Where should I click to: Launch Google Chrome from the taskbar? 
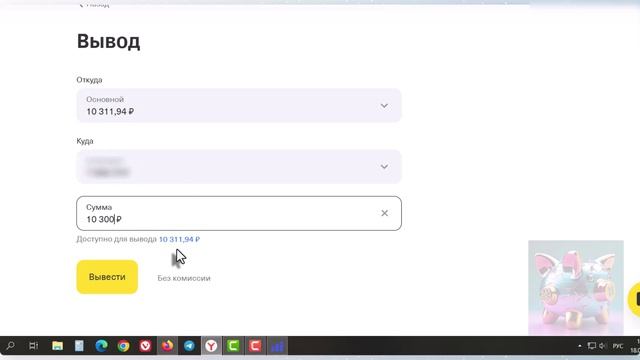123,346
